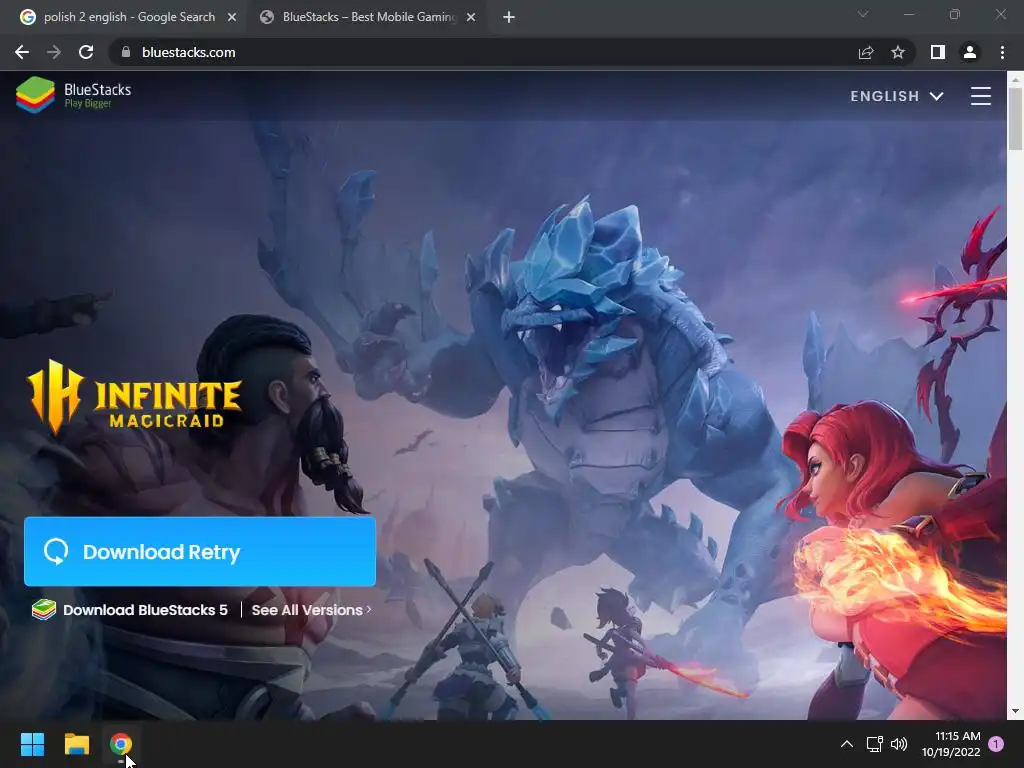
Task: Reload the bluestacks.com page
Action: pyautogui.click(x=86, y=52)
